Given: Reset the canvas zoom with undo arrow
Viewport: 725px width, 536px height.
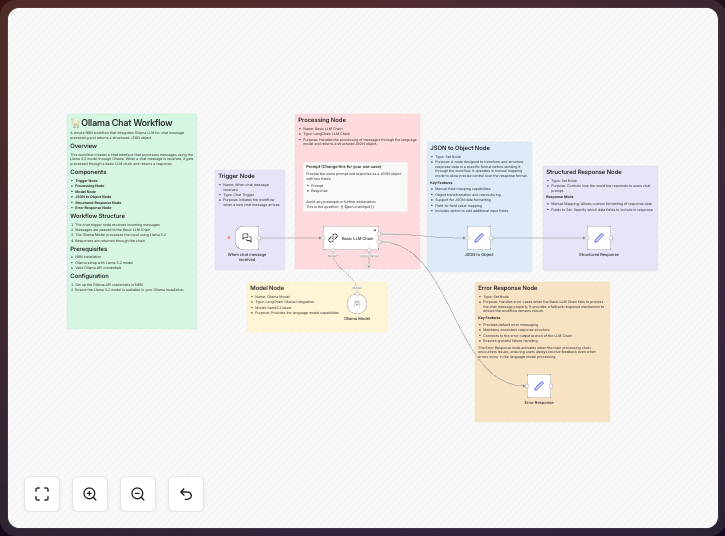Looking at the screenshot, I should point(186,494).
